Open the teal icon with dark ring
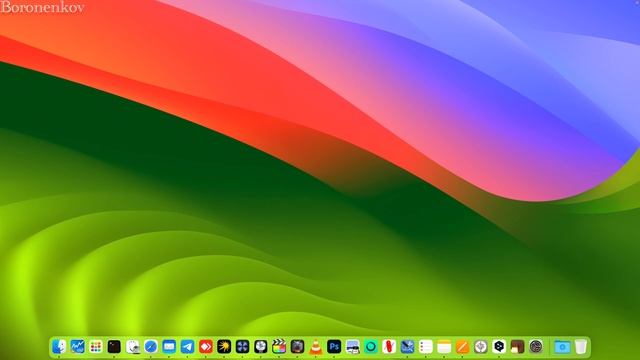Viewport: 640px width, 360px height. coord(371,347)
